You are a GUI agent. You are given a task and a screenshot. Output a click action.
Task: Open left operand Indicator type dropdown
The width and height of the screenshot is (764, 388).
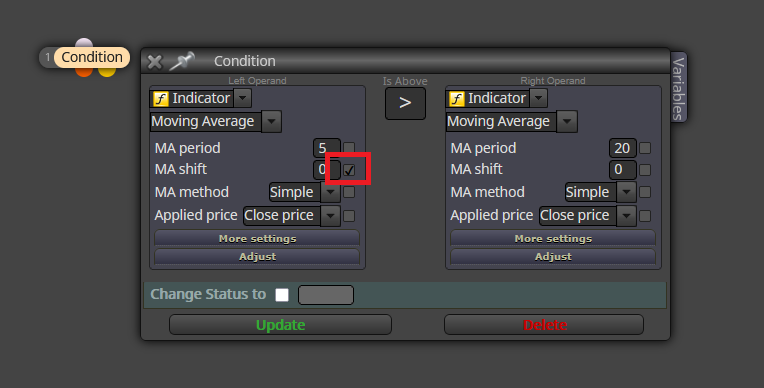pos(242,98)
